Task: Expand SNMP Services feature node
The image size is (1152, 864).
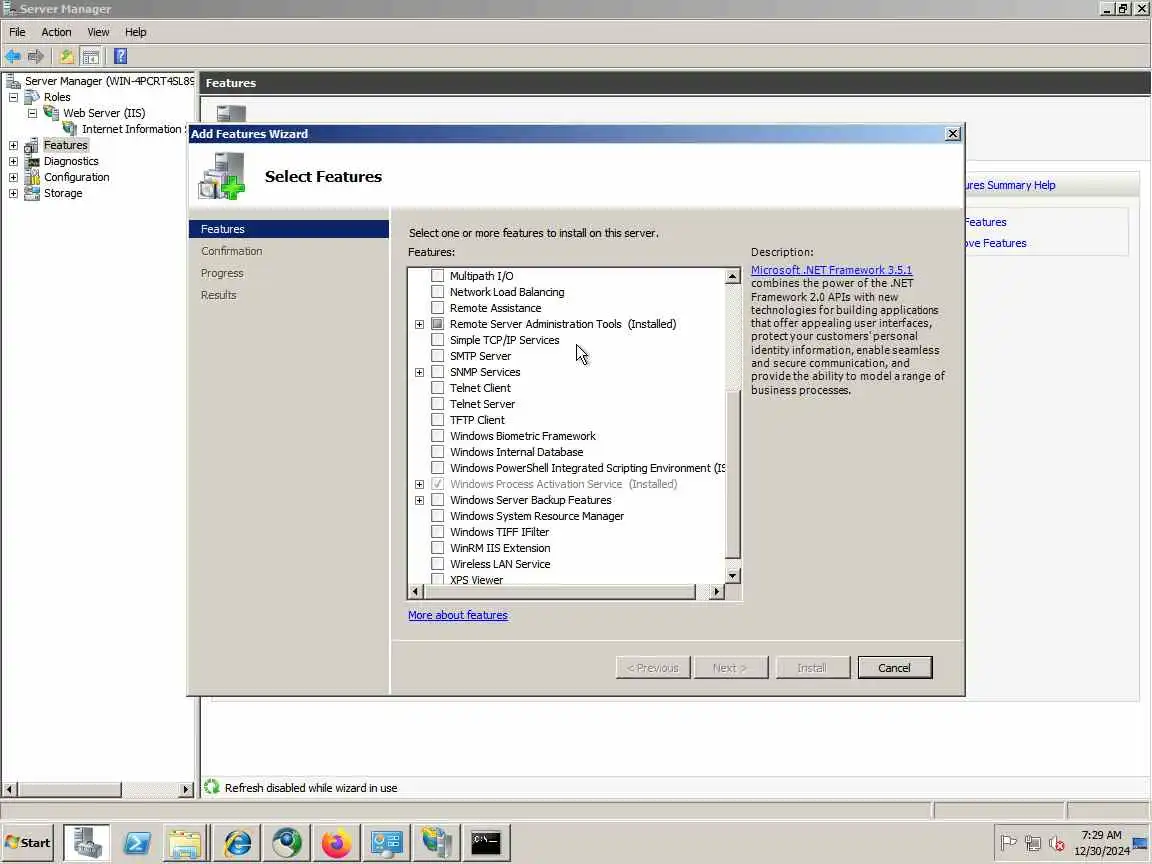Action: (420, 372)
